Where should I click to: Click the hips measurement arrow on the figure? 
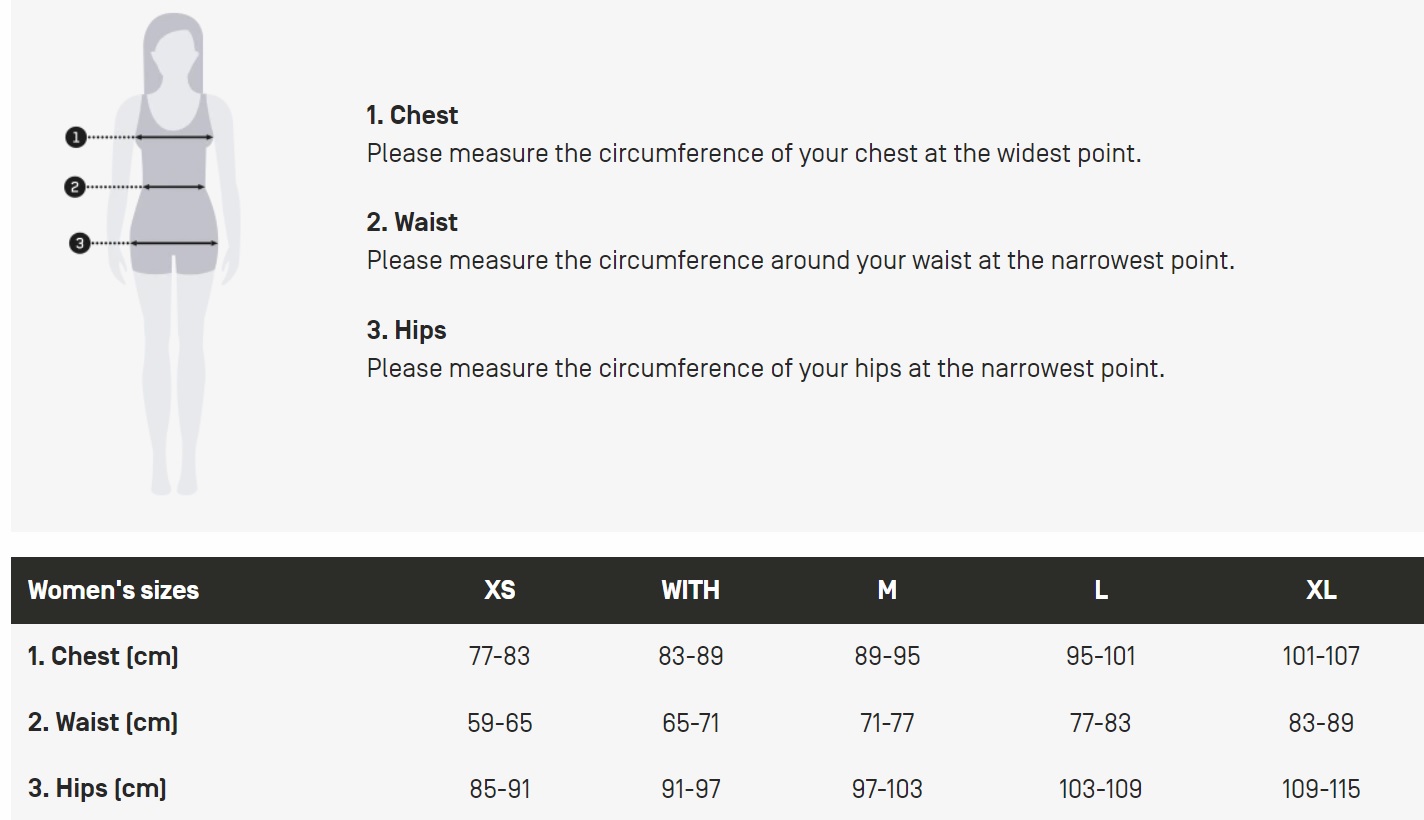click(x=174, y=243)
